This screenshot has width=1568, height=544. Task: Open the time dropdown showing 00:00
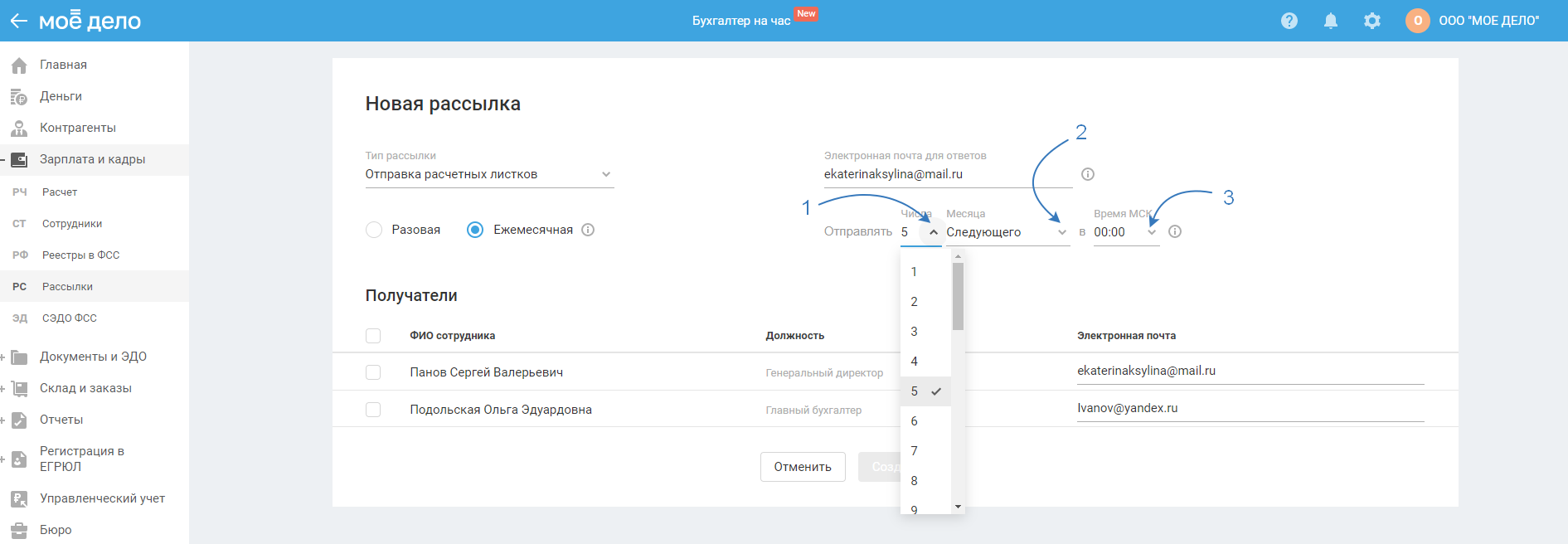[1124, 232]
